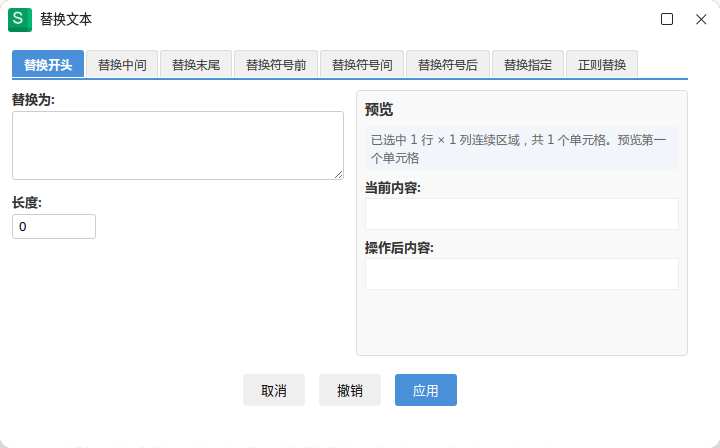Select the 替换末尾 tab

(196, 64)
